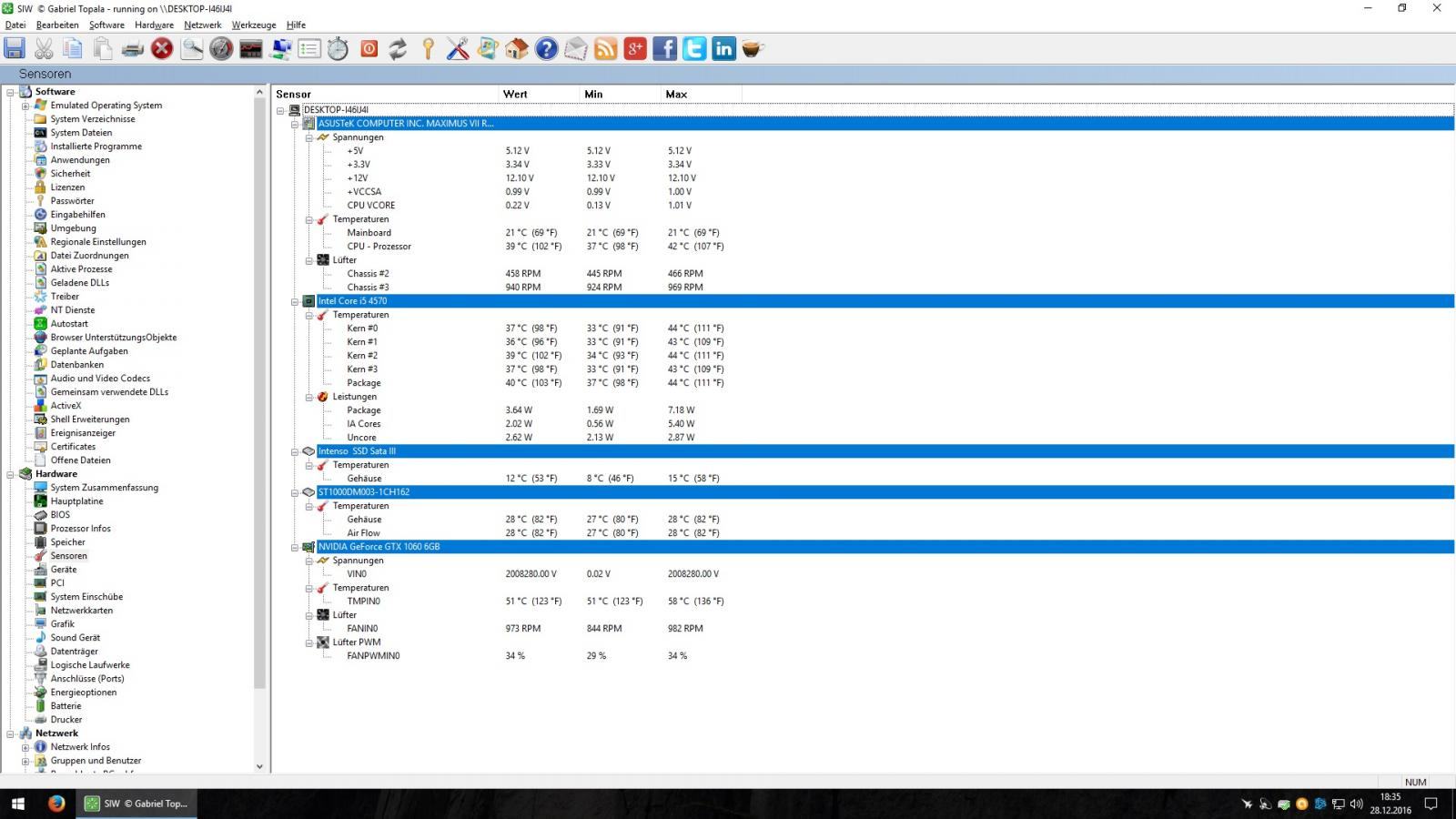
Task: Open the Bearbeiten menu
Action: pos(57,25)
